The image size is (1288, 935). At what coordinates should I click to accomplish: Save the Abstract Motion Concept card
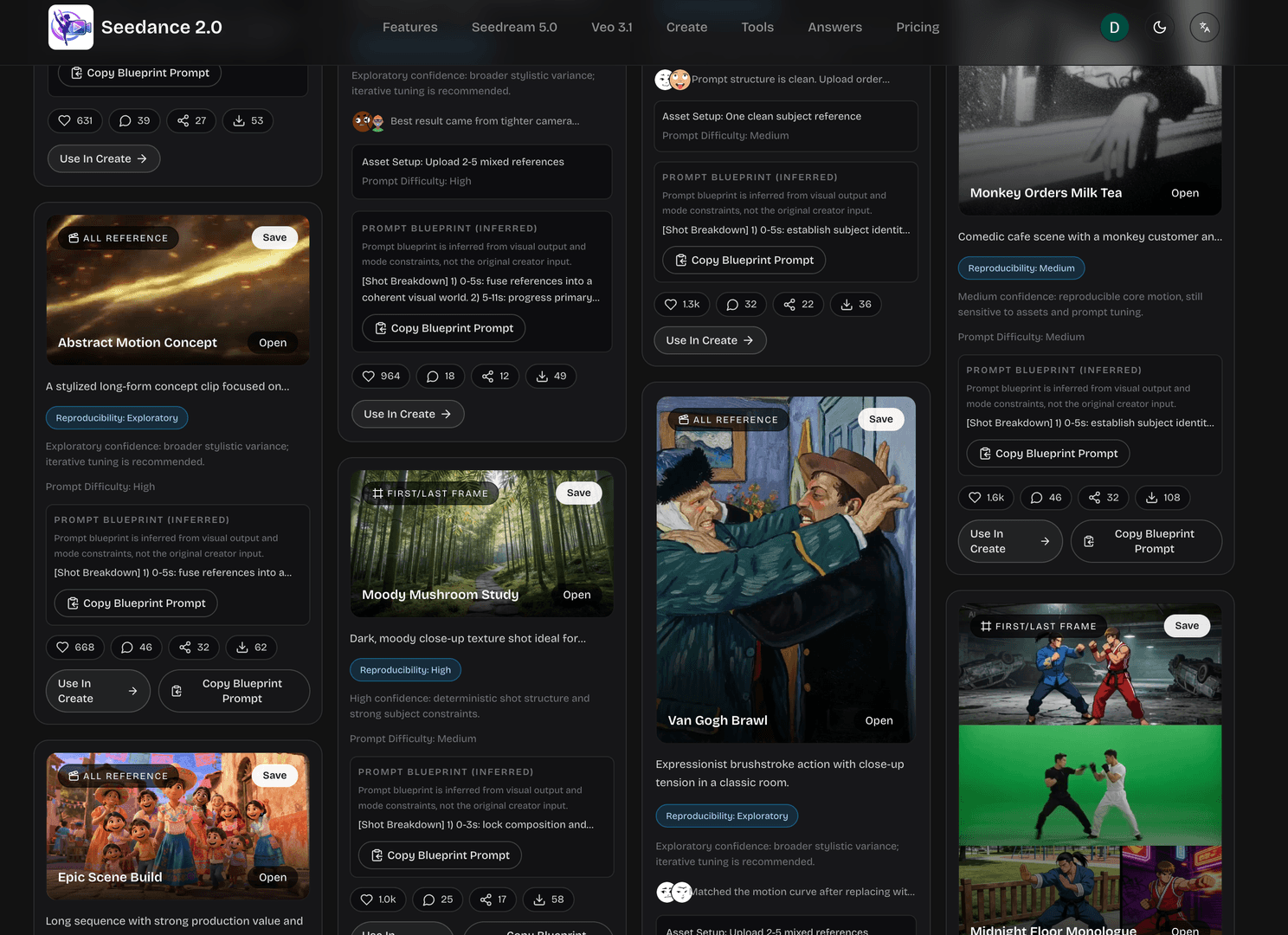point(275,237)
